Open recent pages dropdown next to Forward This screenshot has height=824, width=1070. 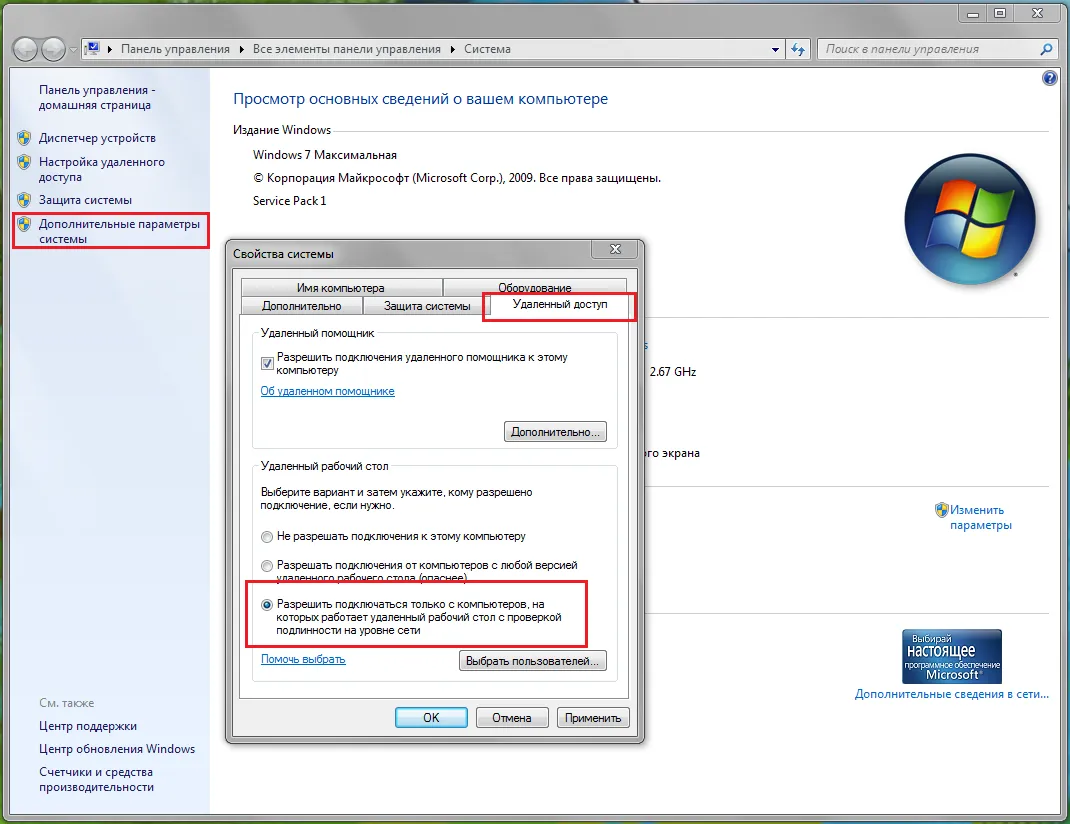(x=73, y=50)
